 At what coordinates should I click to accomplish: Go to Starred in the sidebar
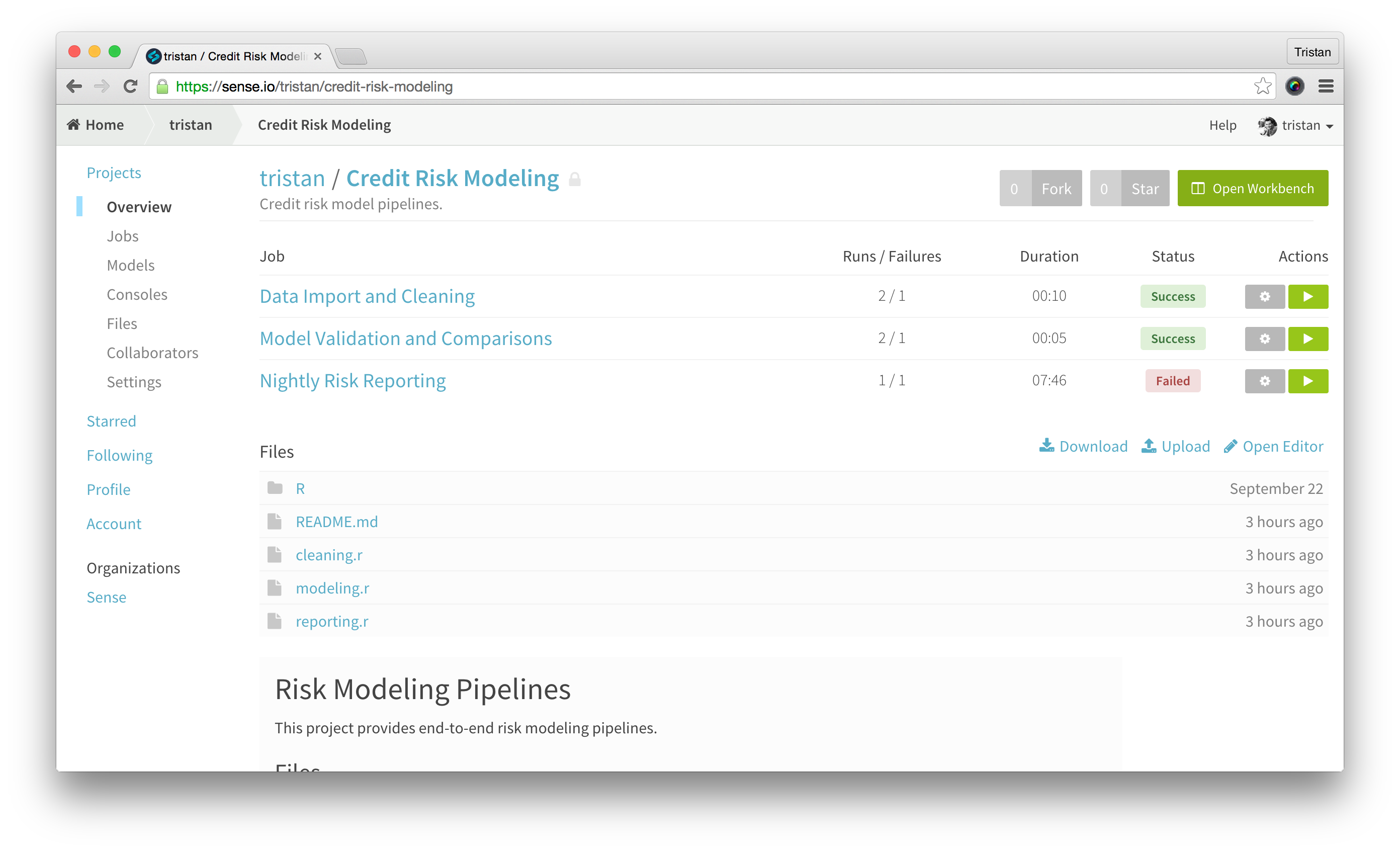pyautogui.click(x=111, y=421)
